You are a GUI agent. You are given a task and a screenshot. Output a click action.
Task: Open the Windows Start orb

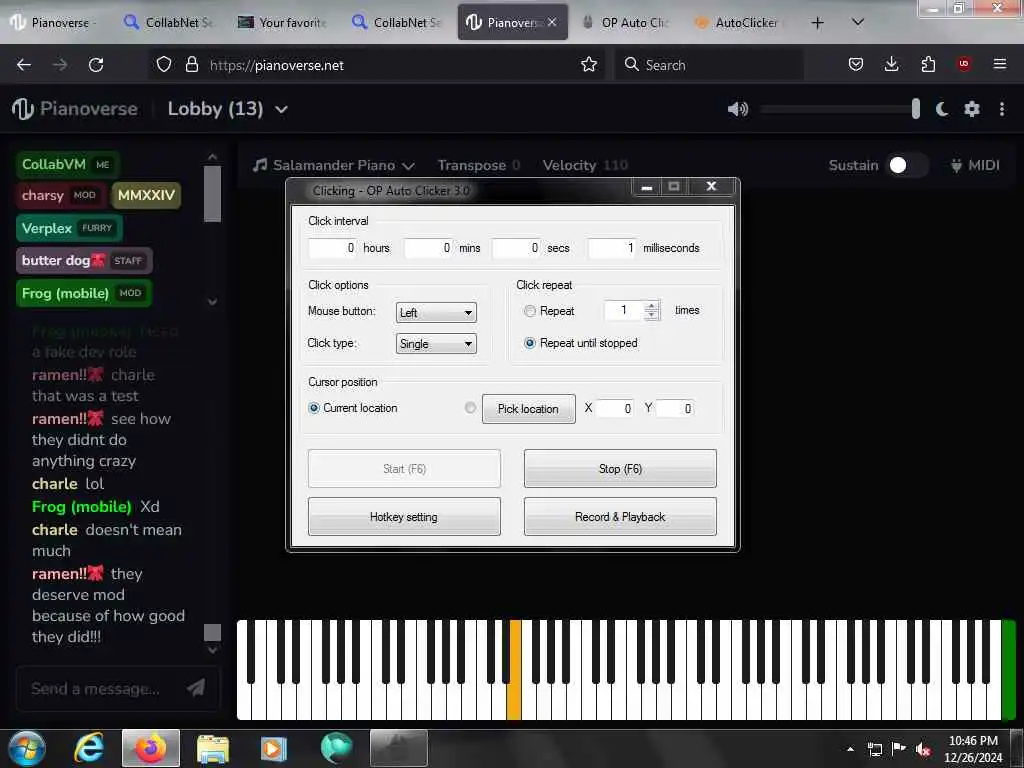click(x=26, y=748)
